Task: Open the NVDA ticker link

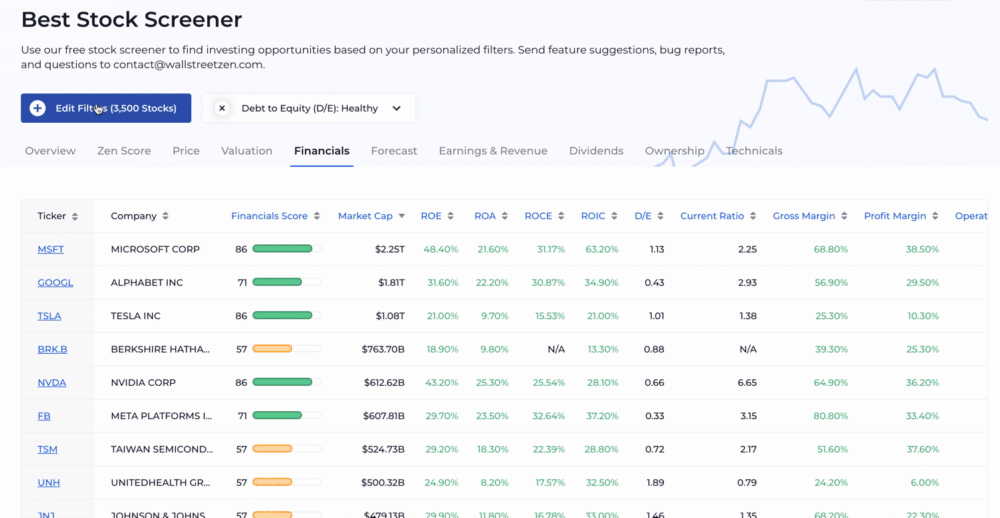Action: pyautogui.click(x=52, y=383)
